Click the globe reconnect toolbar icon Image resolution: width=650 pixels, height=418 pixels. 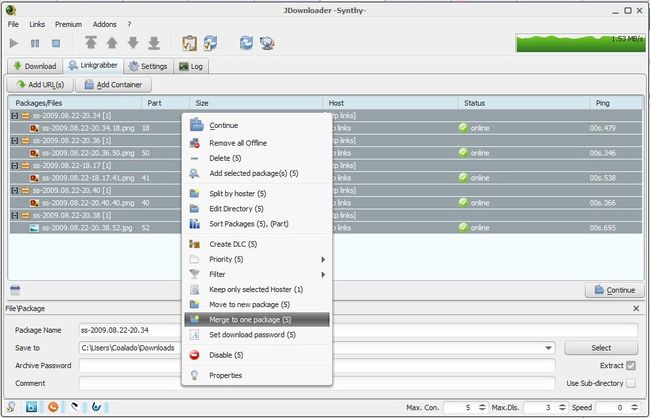point(267,43)
